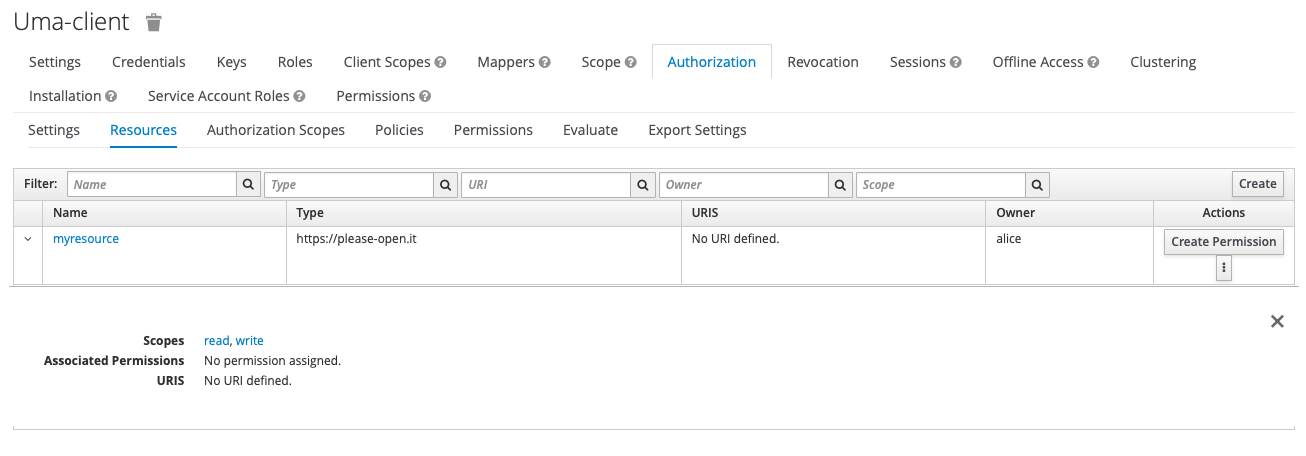
Task: Open the three-dot actions menu for myresource
Action: click(x=1223, y=268)
